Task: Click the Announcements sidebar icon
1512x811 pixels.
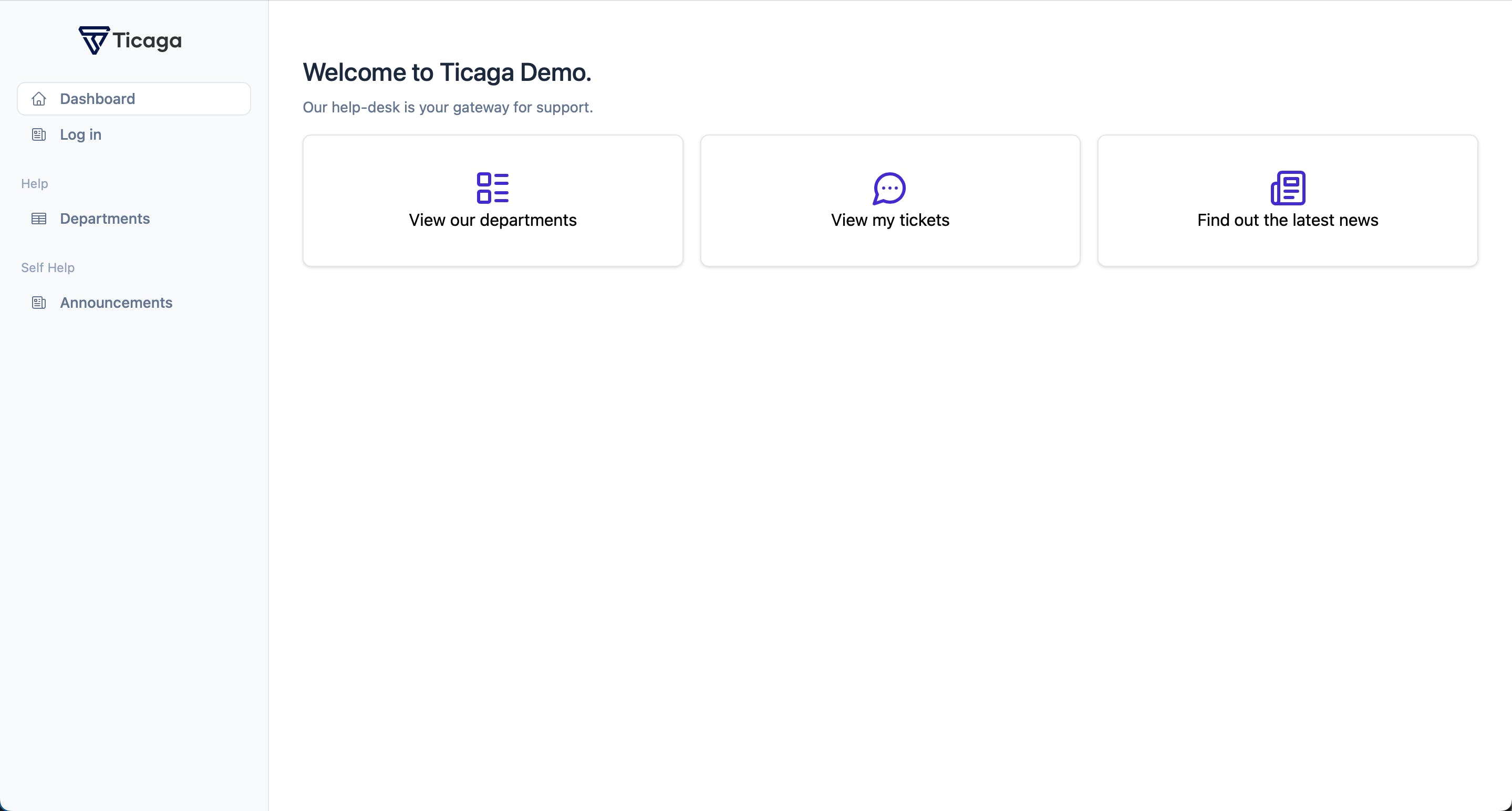Action: tap(39, 303)
